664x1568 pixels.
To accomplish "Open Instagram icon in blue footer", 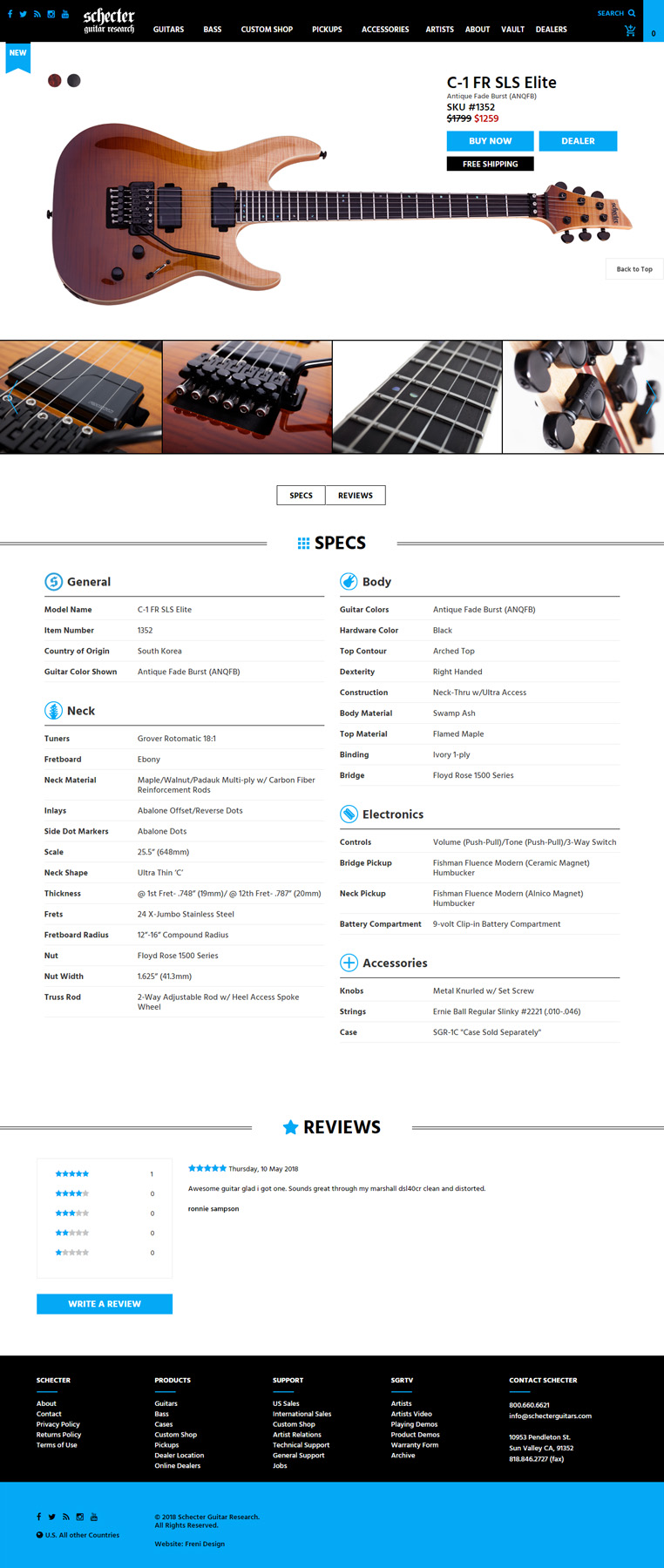I will coord(79,1517).
